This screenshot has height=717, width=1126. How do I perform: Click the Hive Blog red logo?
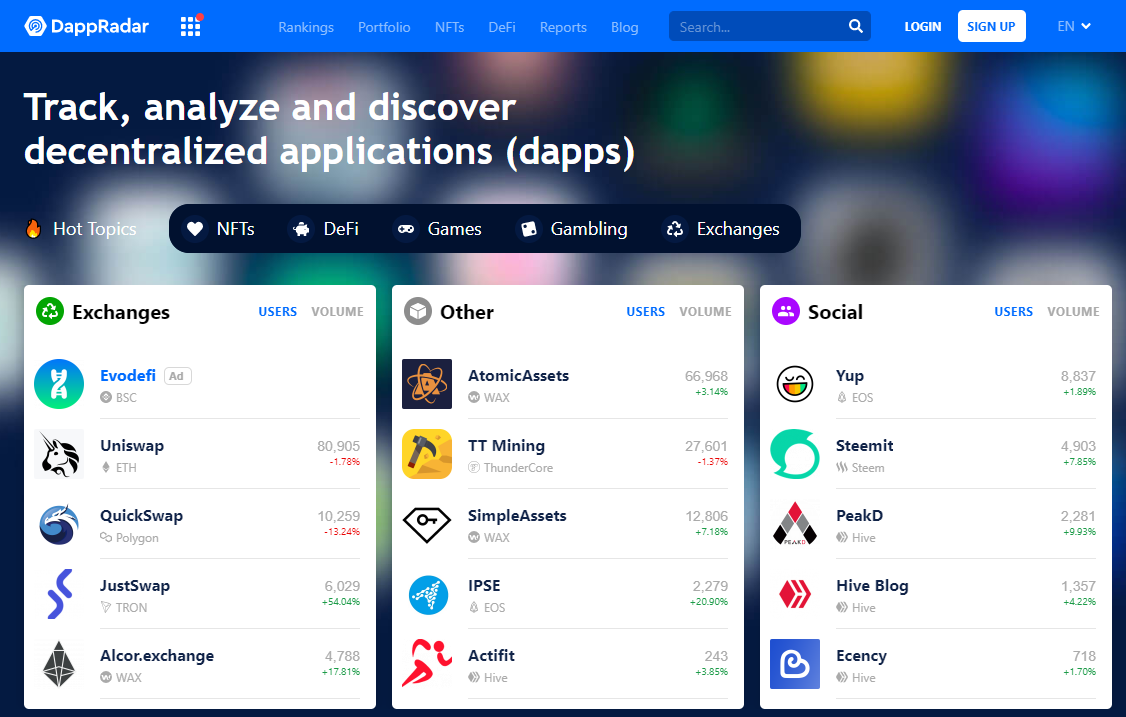click(x=795, y=594)
